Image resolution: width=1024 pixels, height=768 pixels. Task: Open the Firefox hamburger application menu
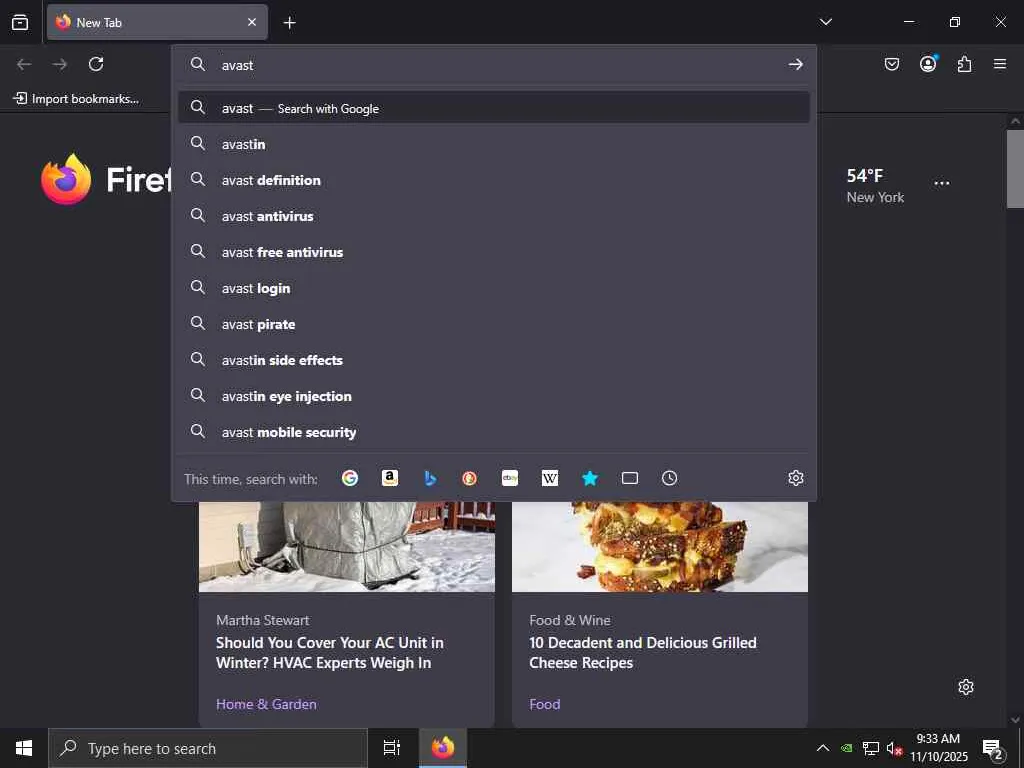(1000, 64)
